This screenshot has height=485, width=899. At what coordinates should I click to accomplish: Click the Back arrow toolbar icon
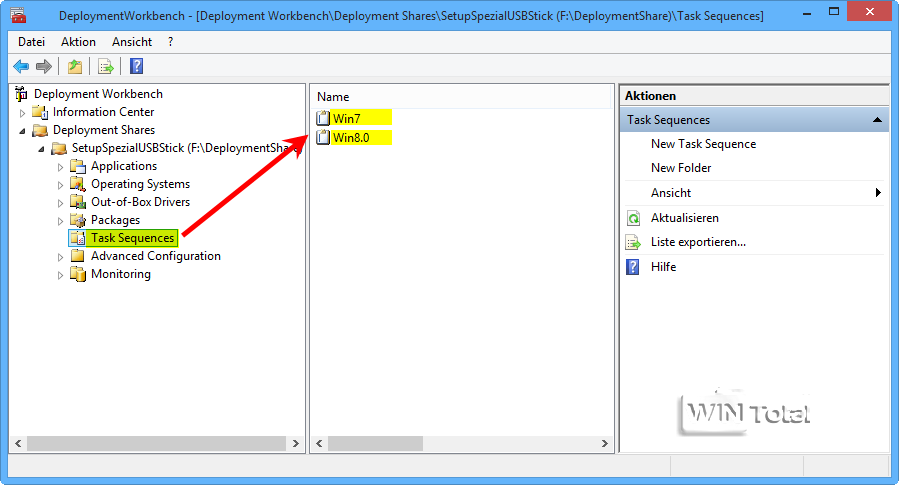(21, 67)
